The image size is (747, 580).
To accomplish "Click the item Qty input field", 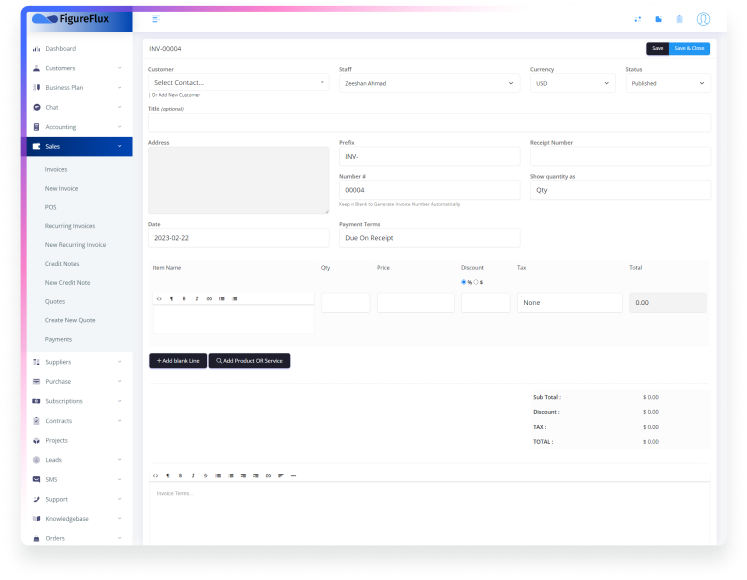I will [x=345, y=303].
